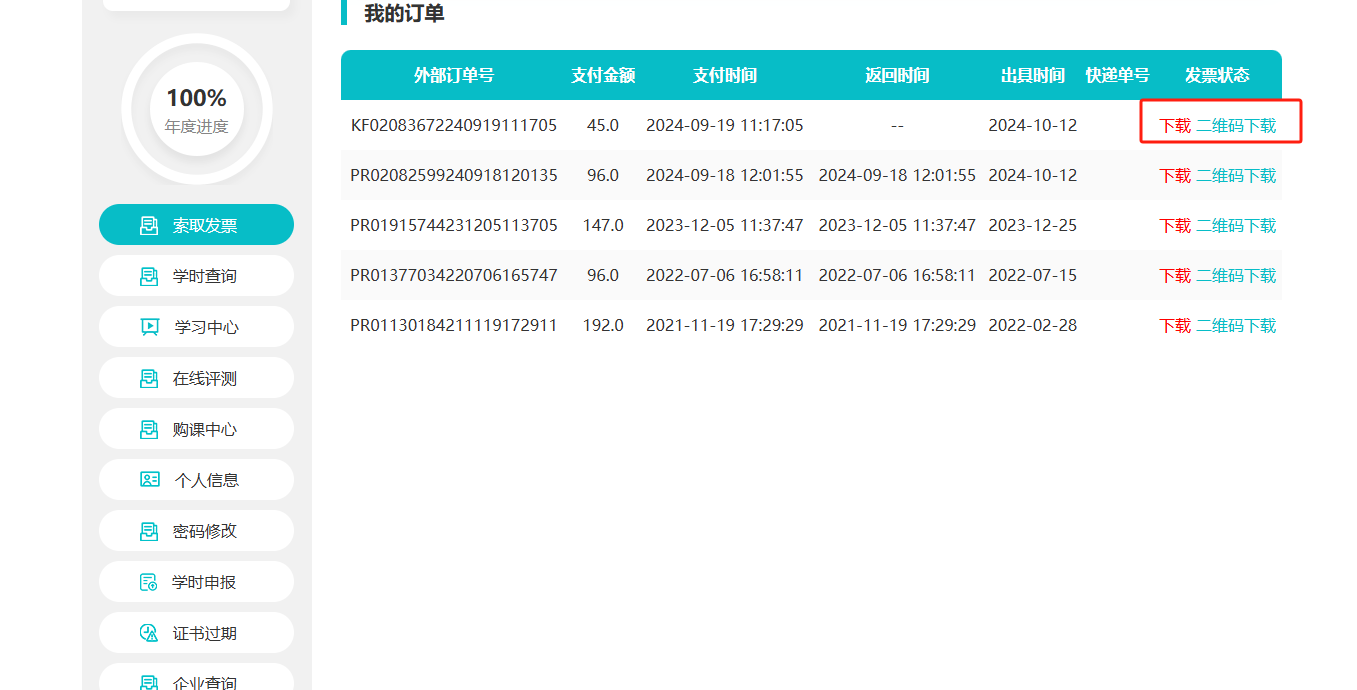This screenshot has width=1357, height=690.
Task: Click the 在线评测 sidebar icon
Action: (x=149, y=378)
